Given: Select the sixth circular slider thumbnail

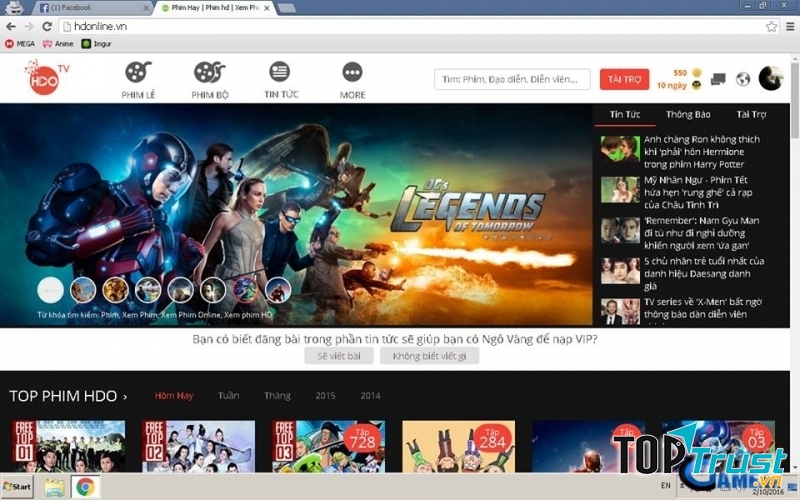Looking at the screenshot, I should 213,290.
